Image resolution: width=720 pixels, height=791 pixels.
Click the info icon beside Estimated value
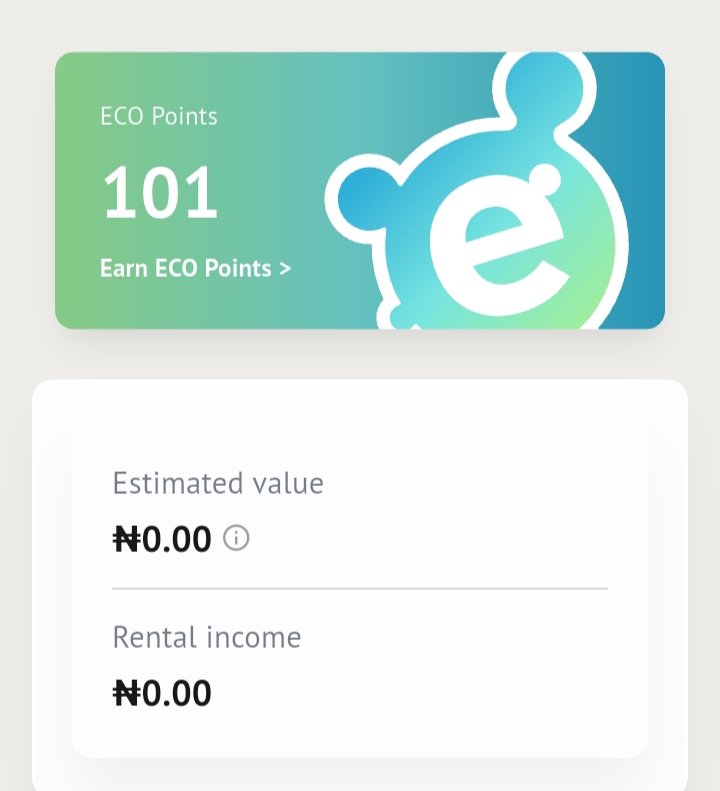point(236,539)
